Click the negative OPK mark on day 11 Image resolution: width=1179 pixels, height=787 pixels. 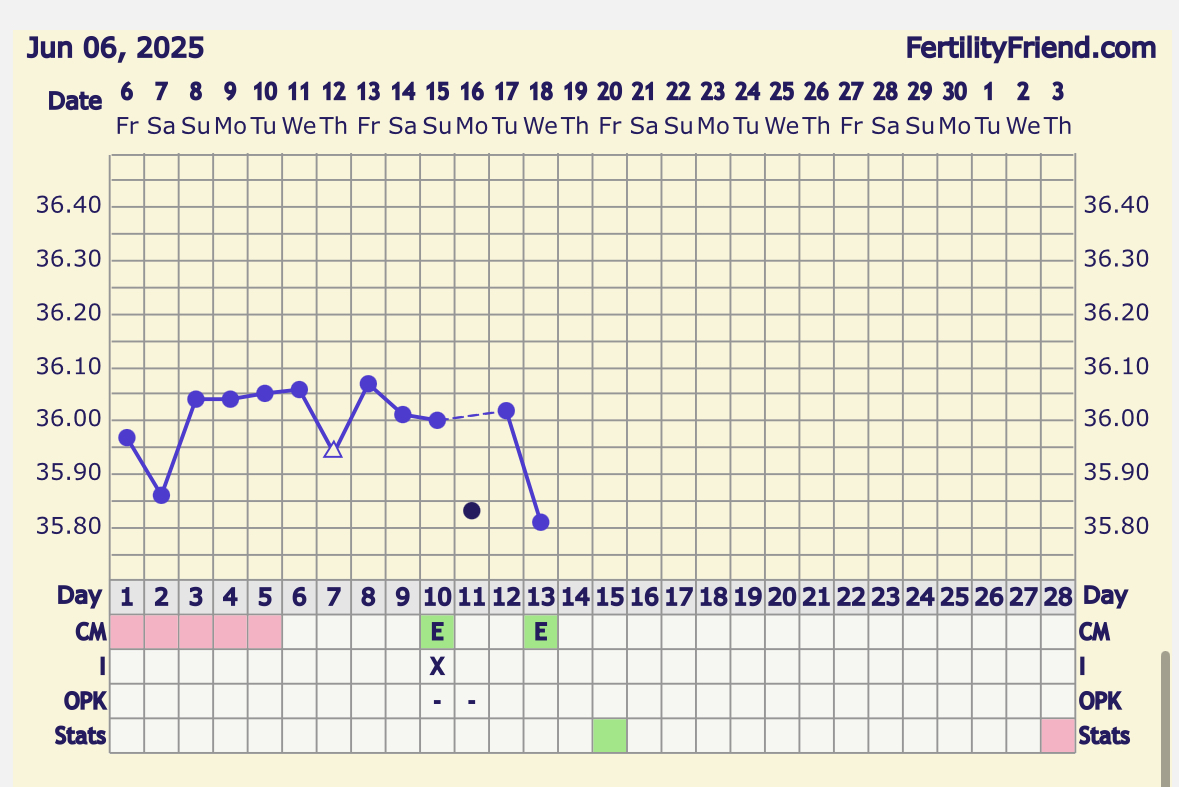pyautogui.click(x=472, y=702)
